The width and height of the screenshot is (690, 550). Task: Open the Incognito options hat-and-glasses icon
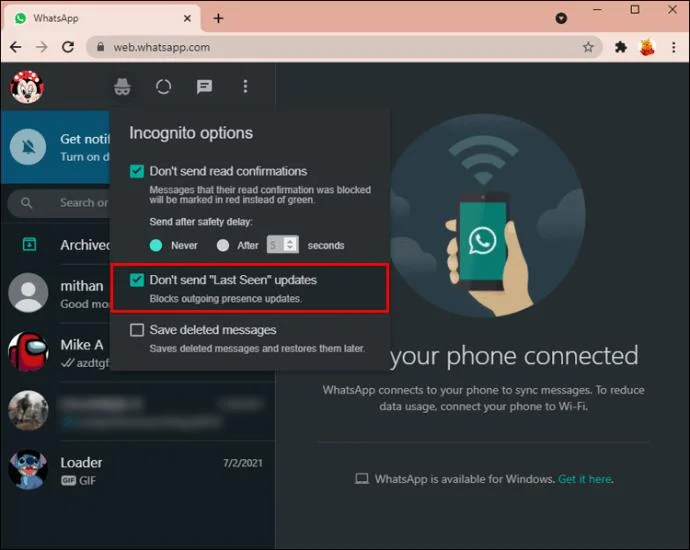click(122, 86)
